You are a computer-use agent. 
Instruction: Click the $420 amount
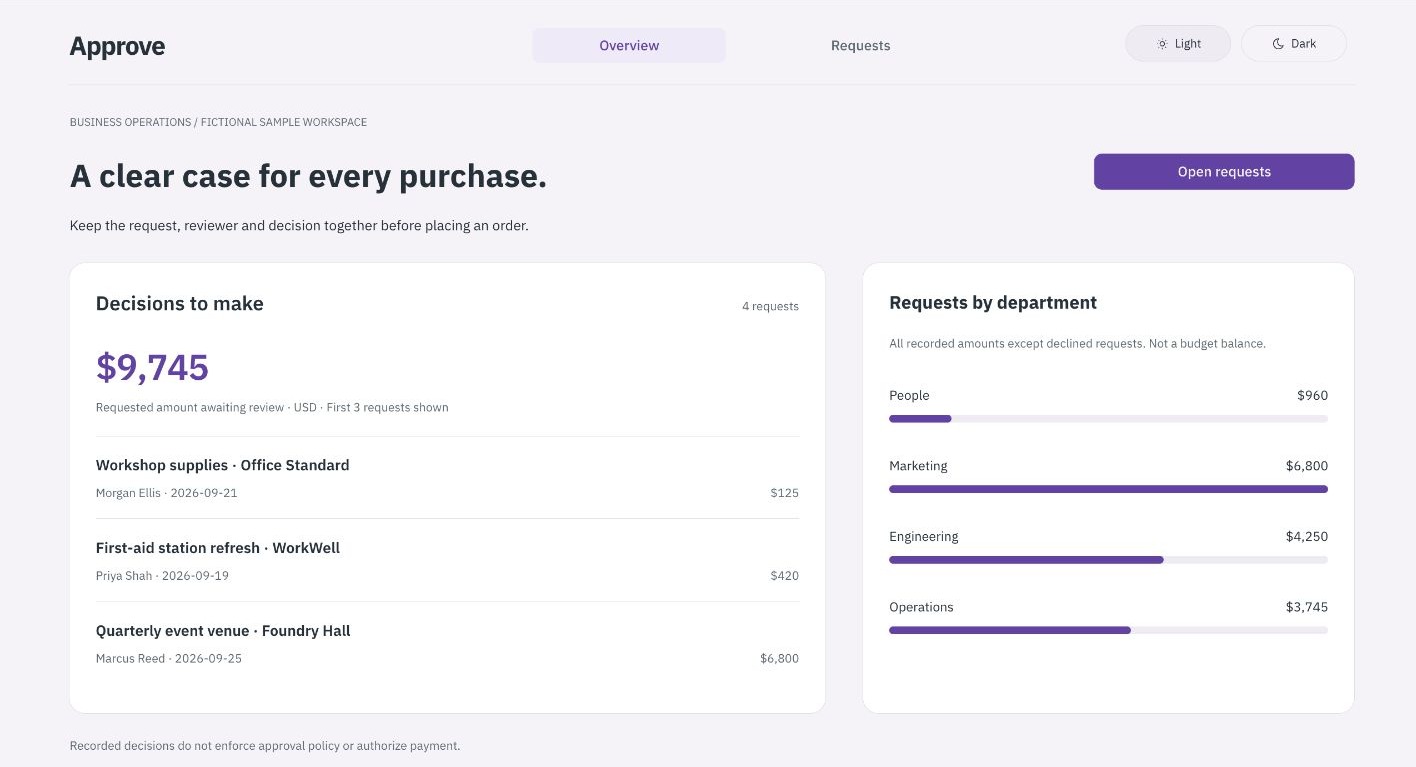[x=784, y=576]
